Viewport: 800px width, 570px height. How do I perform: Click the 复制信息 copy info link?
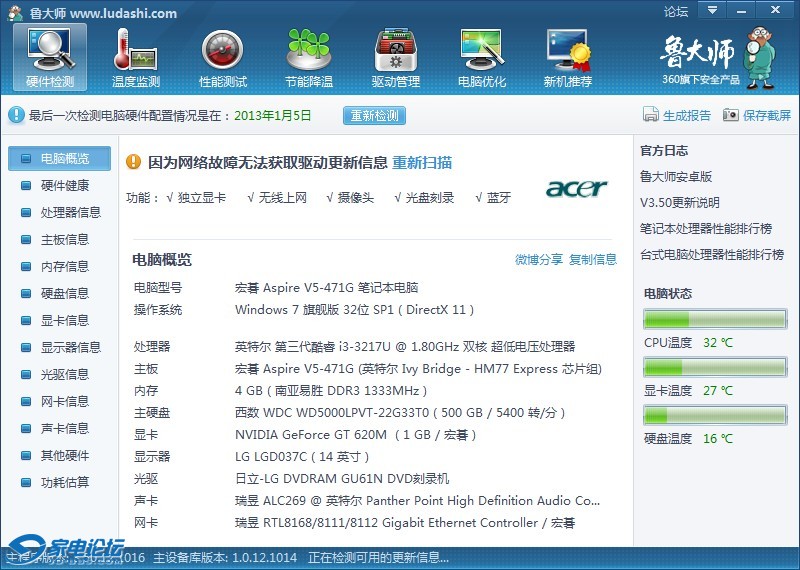tap(593, 259)
